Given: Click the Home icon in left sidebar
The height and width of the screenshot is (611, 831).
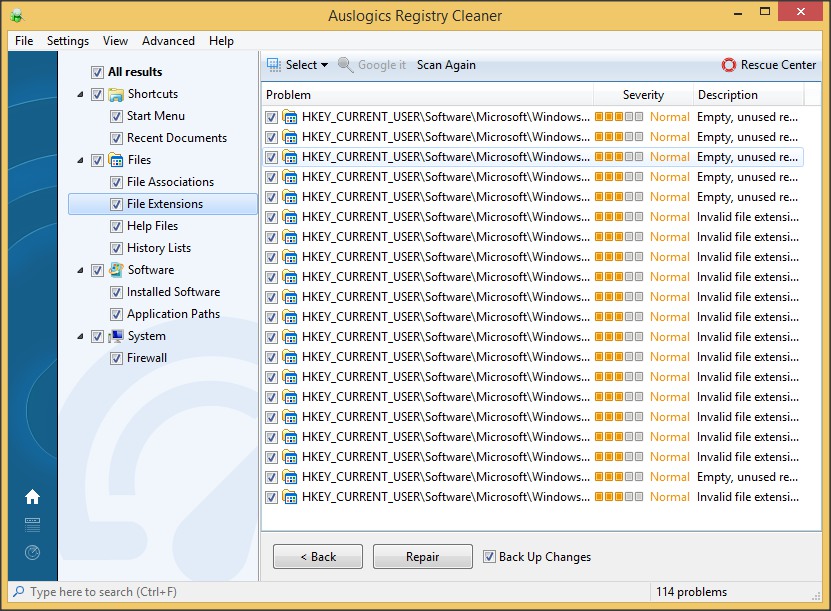Looking at the screenshot, I should click(33, 496).
